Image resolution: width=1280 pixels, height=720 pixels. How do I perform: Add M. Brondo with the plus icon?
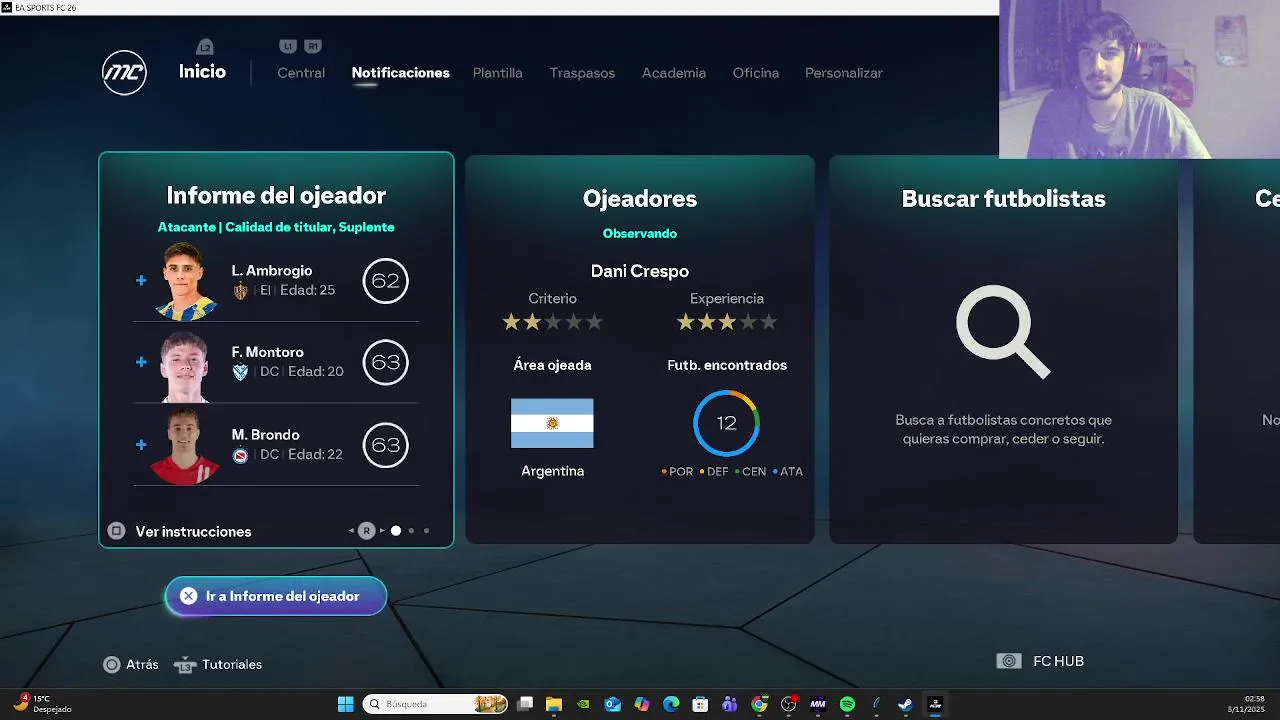[141, 445]
